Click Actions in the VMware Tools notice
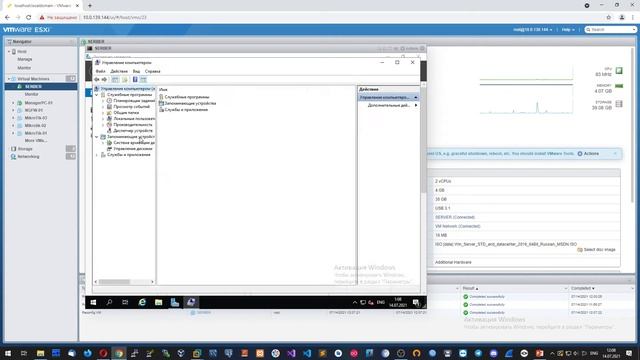This screenshot has width=640, height=360. (588, 154)
